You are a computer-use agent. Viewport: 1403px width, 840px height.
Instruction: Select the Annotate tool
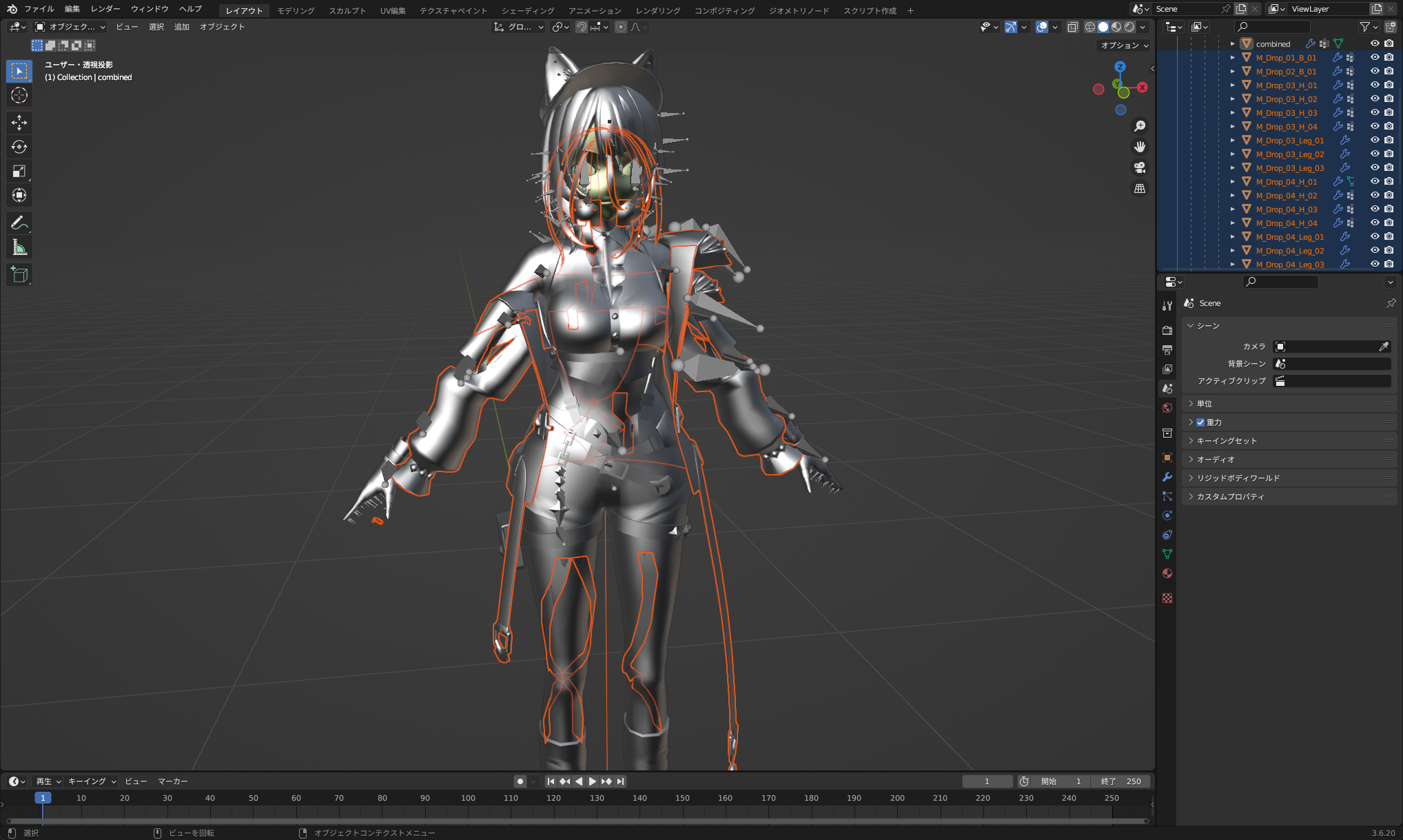19,223
